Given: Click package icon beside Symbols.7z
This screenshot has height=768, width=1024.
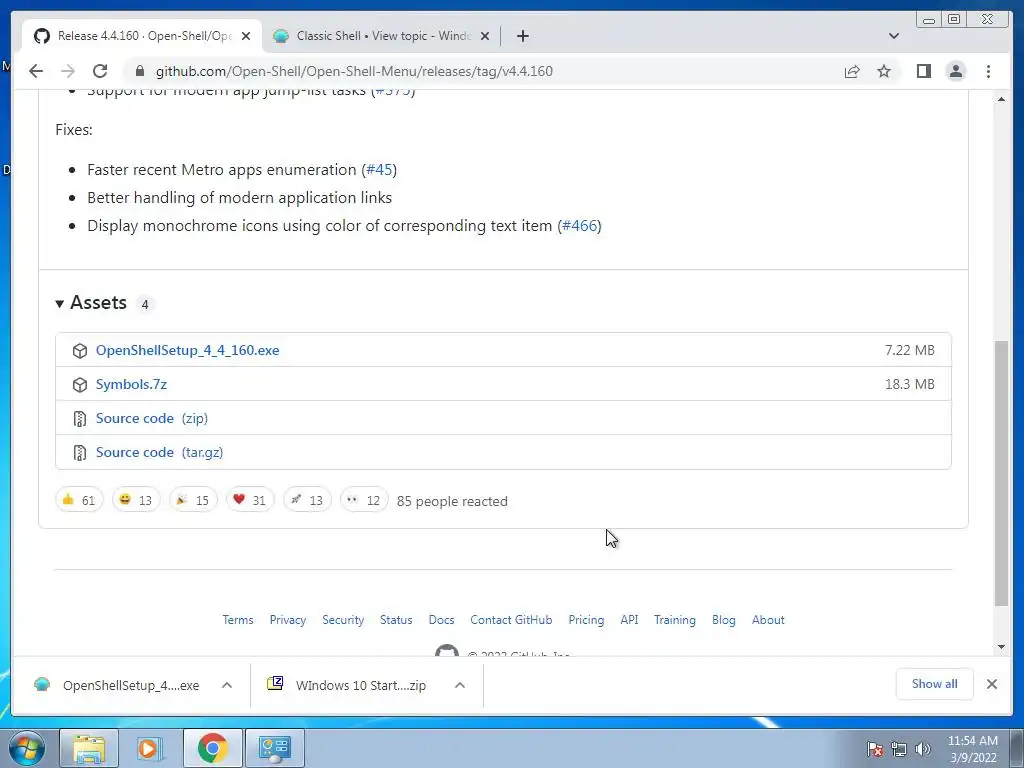Looking at the screenshot, I should click(80, 385).
